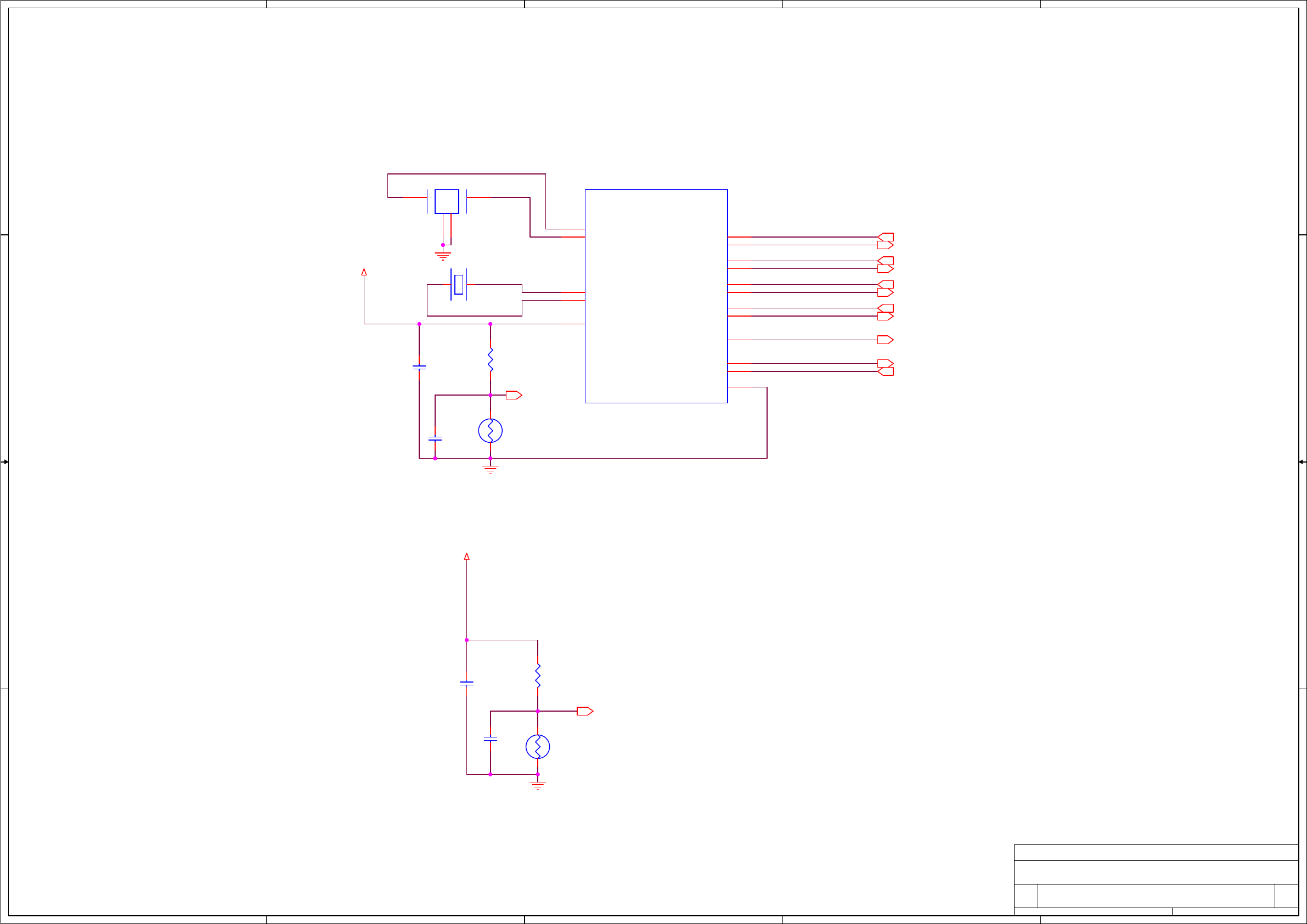Image resolution: width=1307 pixels, height=924 pixels.
Task: Click the title block in the sheet corner
Action: coord(1156,880)
